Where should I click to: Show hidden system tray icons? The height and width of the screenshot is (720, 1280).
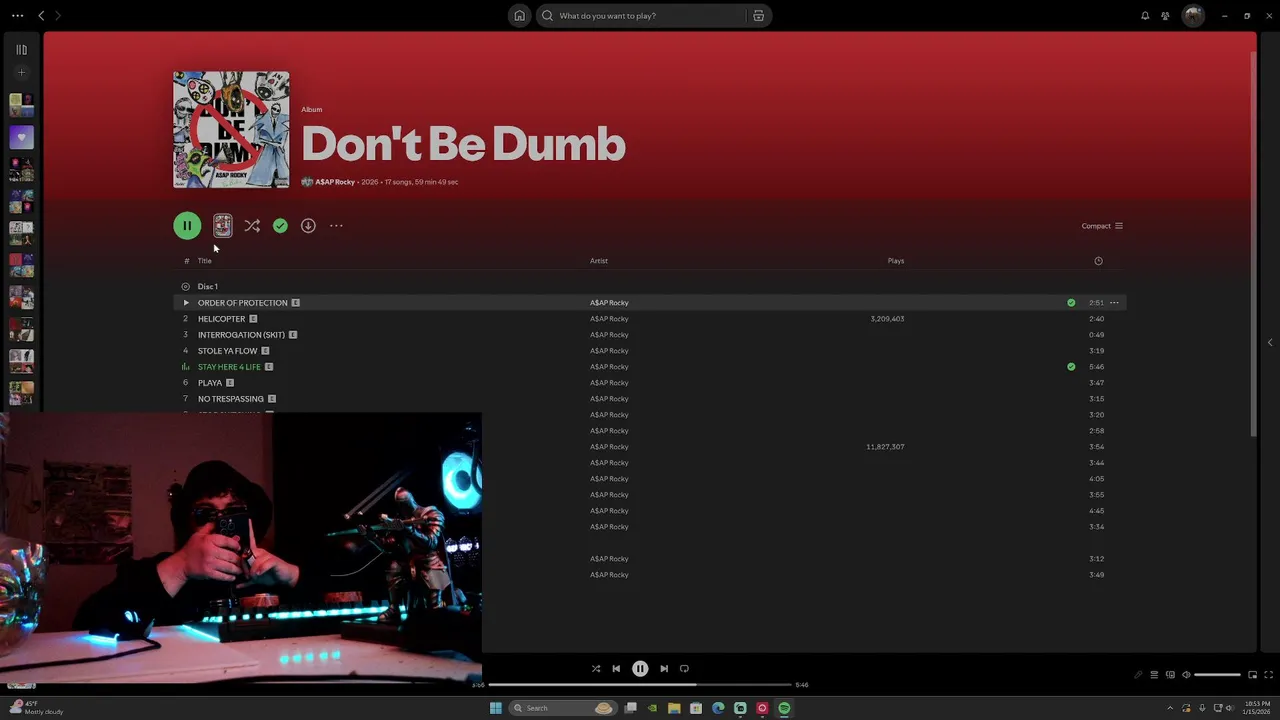click(x=1171, y=708)
